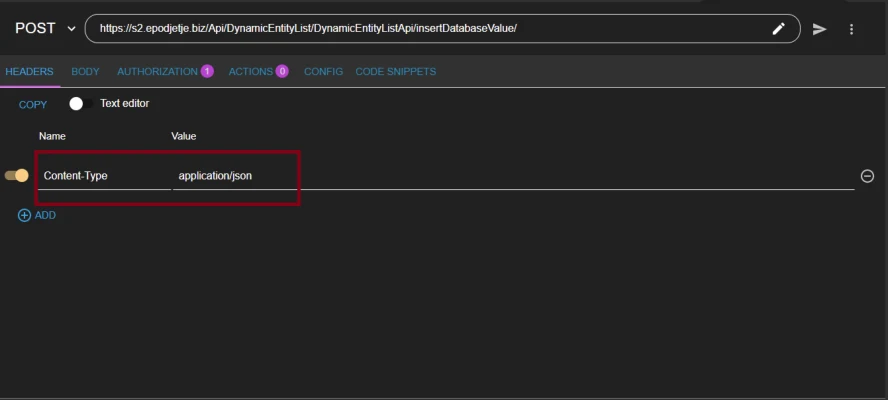Image resolution: width=888 pixels, height=400 pixels.
Task: Copy the headers with COPY button
Action: pyautogui.click(x=33, y=105)
